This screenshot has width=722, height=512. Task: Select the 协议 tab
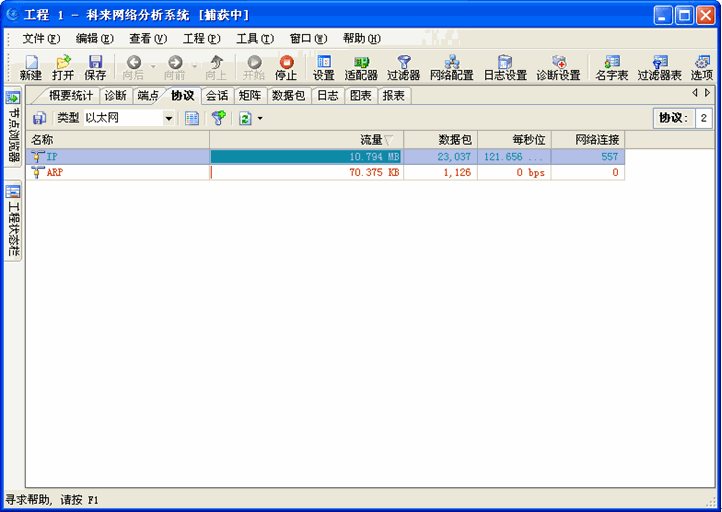tap(183, 96)
